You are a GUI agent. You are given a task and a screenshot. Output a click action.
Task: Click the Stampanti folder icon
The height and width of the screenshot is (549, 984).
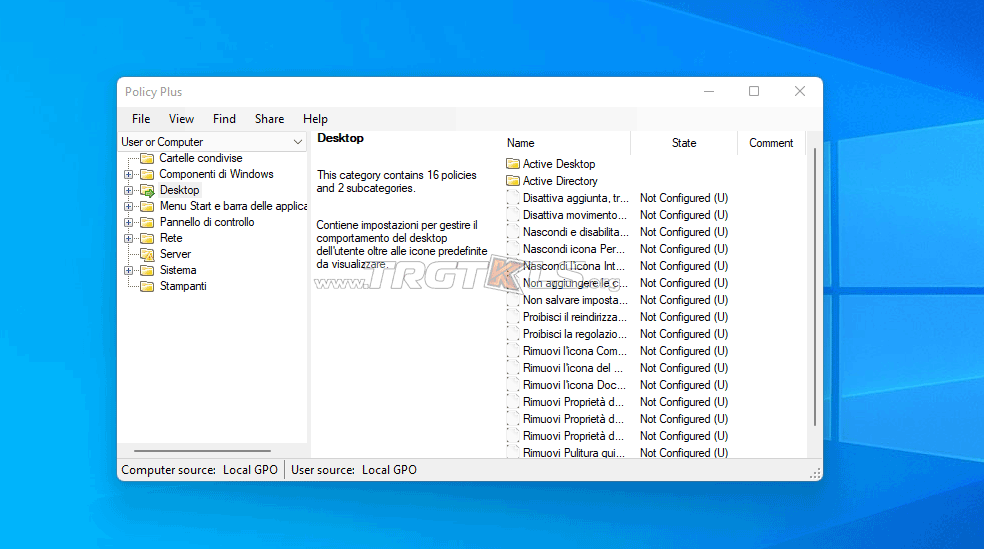coord(147,286)
